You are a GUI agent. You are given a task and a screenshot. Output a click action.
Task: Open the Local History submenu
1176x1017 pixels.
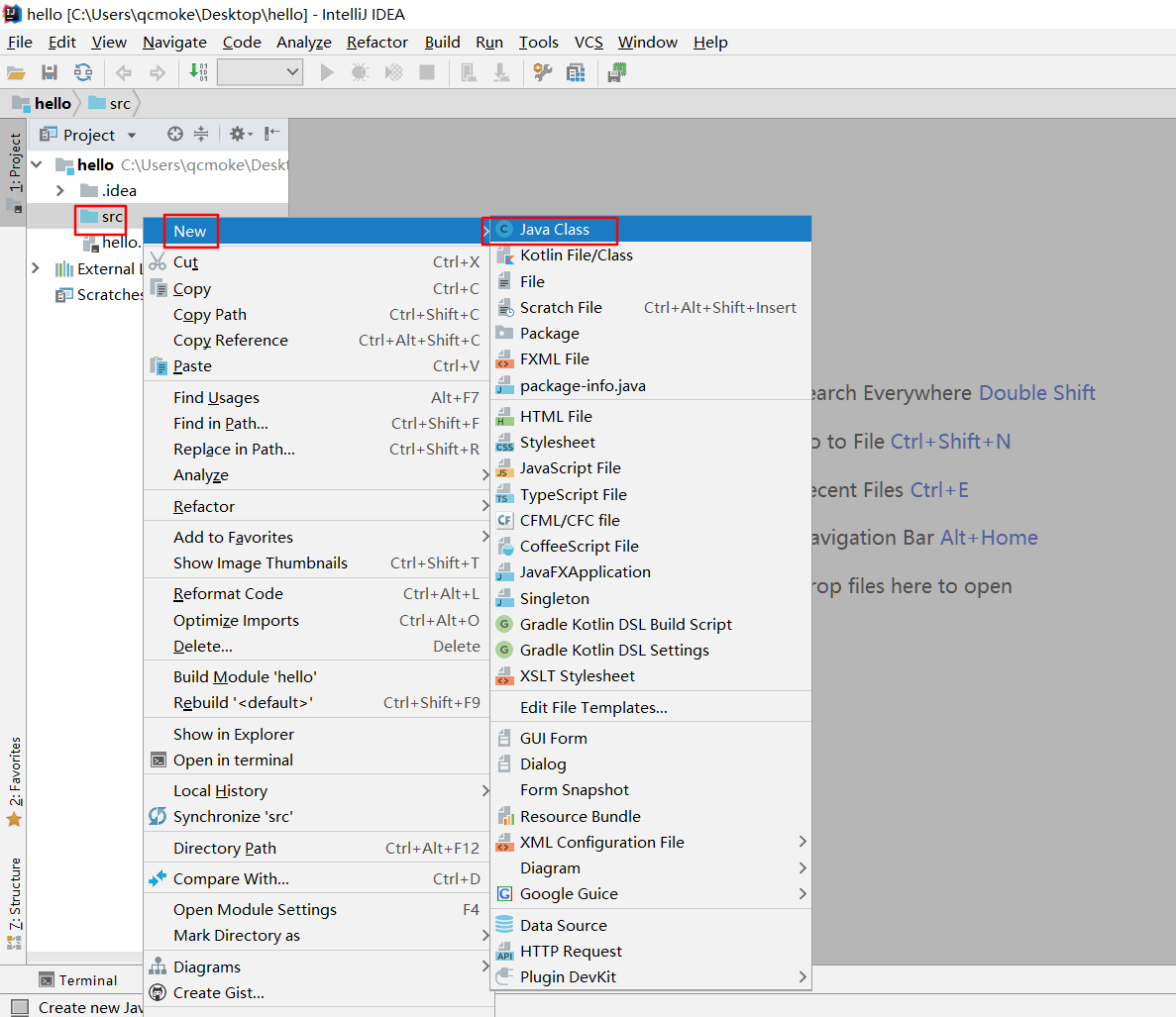point(317,790)
